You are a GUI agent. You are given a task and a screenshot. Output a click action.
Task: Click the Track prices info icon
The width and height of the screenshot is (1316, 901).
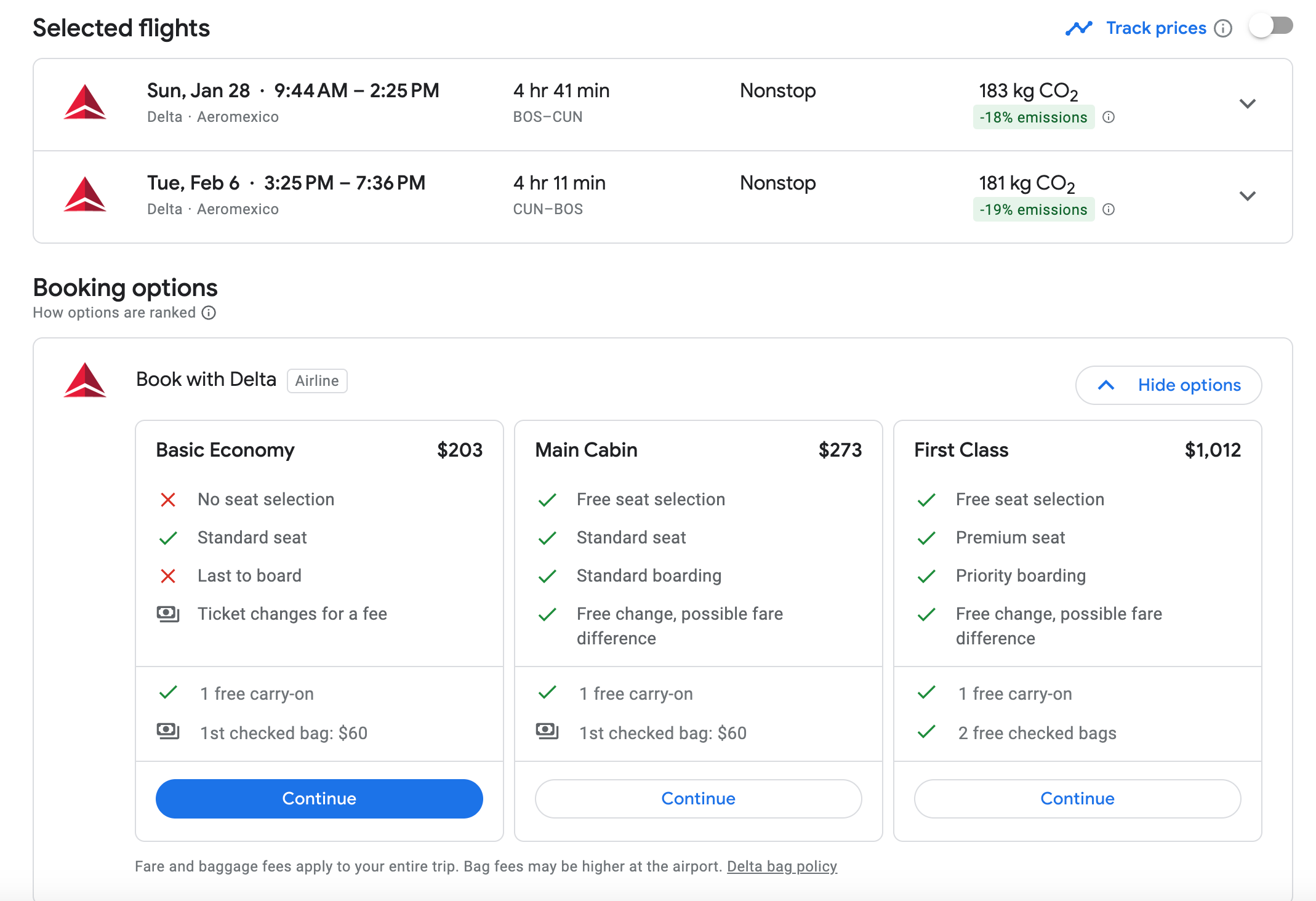tap(1223, 28)
